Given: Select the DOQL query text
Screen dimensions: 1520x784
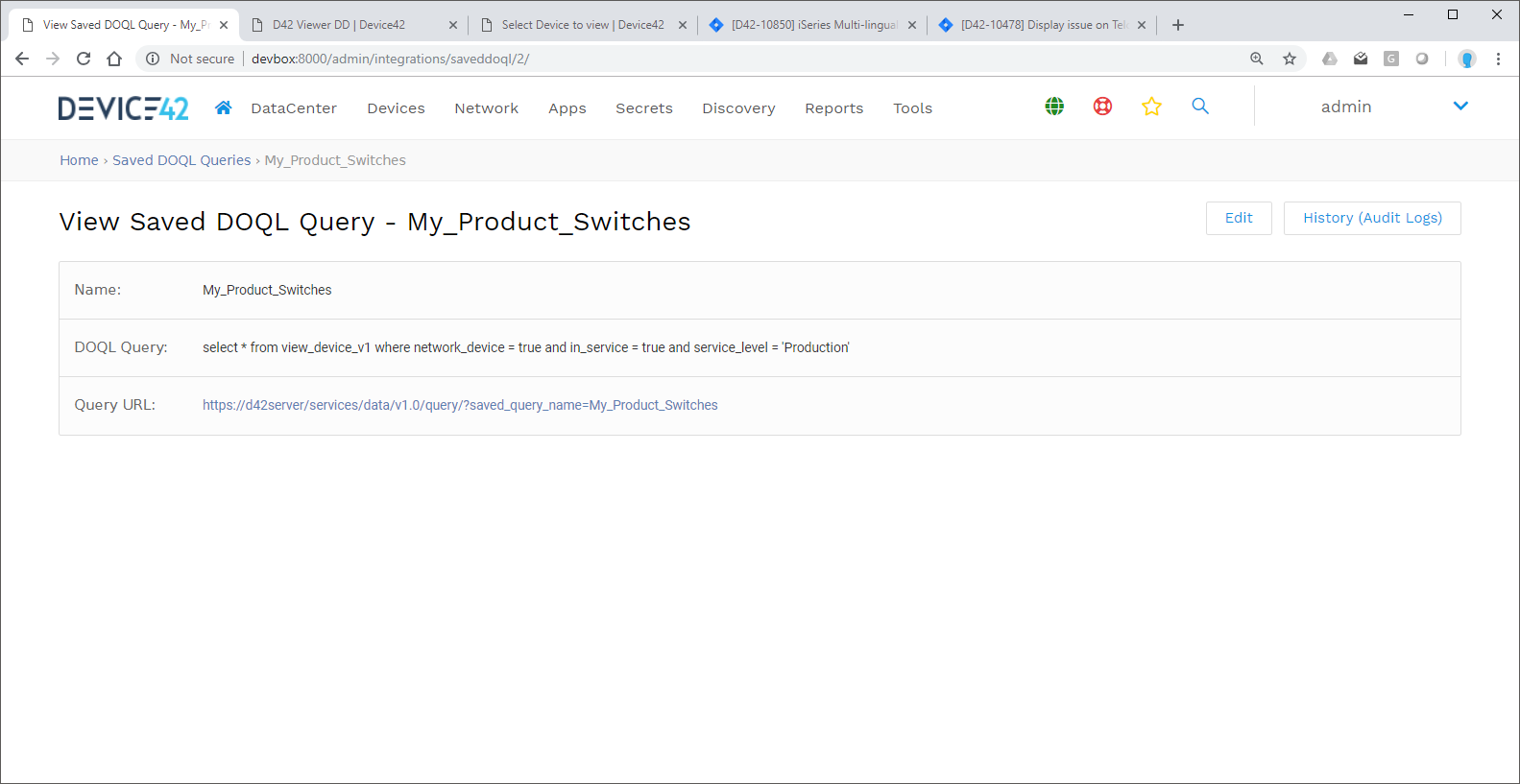Looking at the screenshot, I should (526, 347).
